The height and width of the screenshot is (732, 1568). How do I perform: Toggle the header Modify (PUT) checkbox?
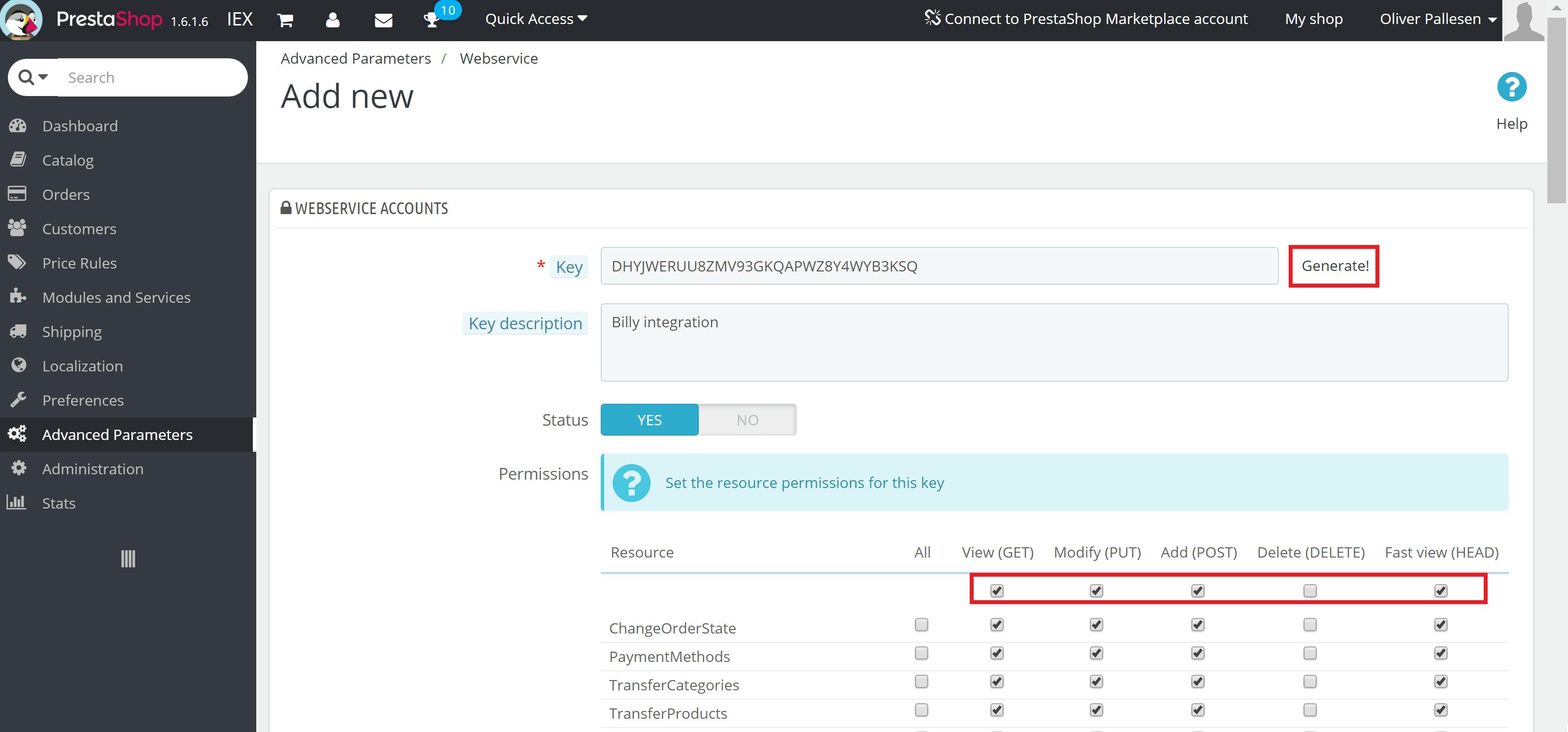coord(1096,590)
